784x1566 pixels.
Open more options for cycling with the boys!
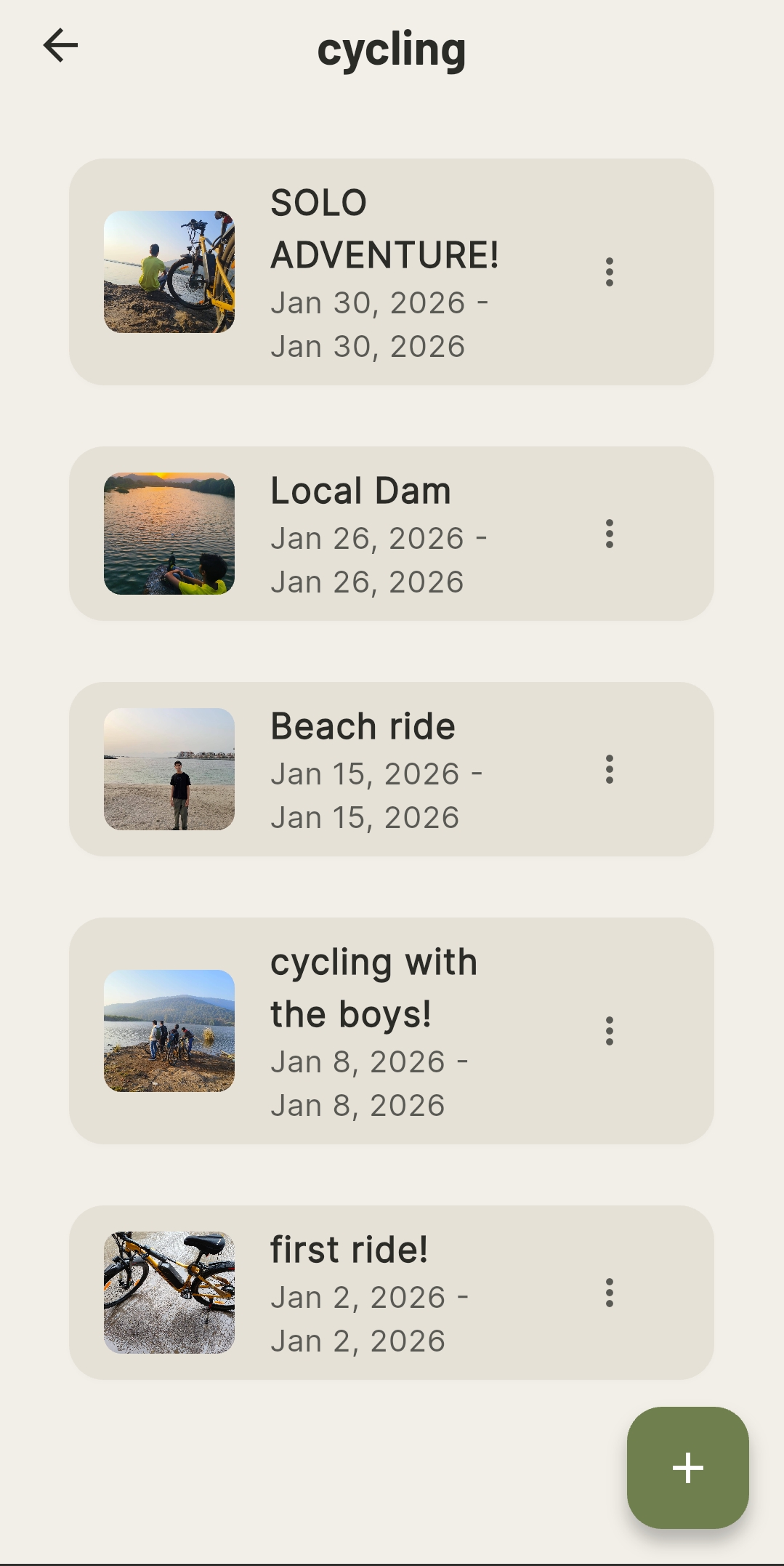(x=609, y=1031)
